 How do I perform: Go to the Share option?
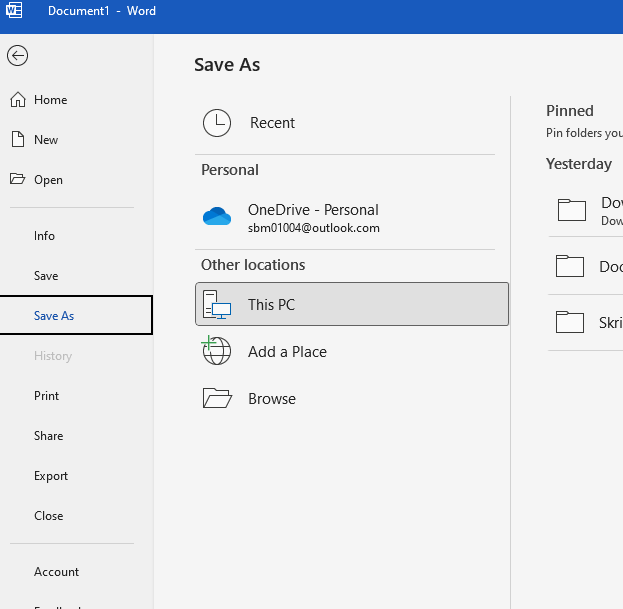click(48, 436)
